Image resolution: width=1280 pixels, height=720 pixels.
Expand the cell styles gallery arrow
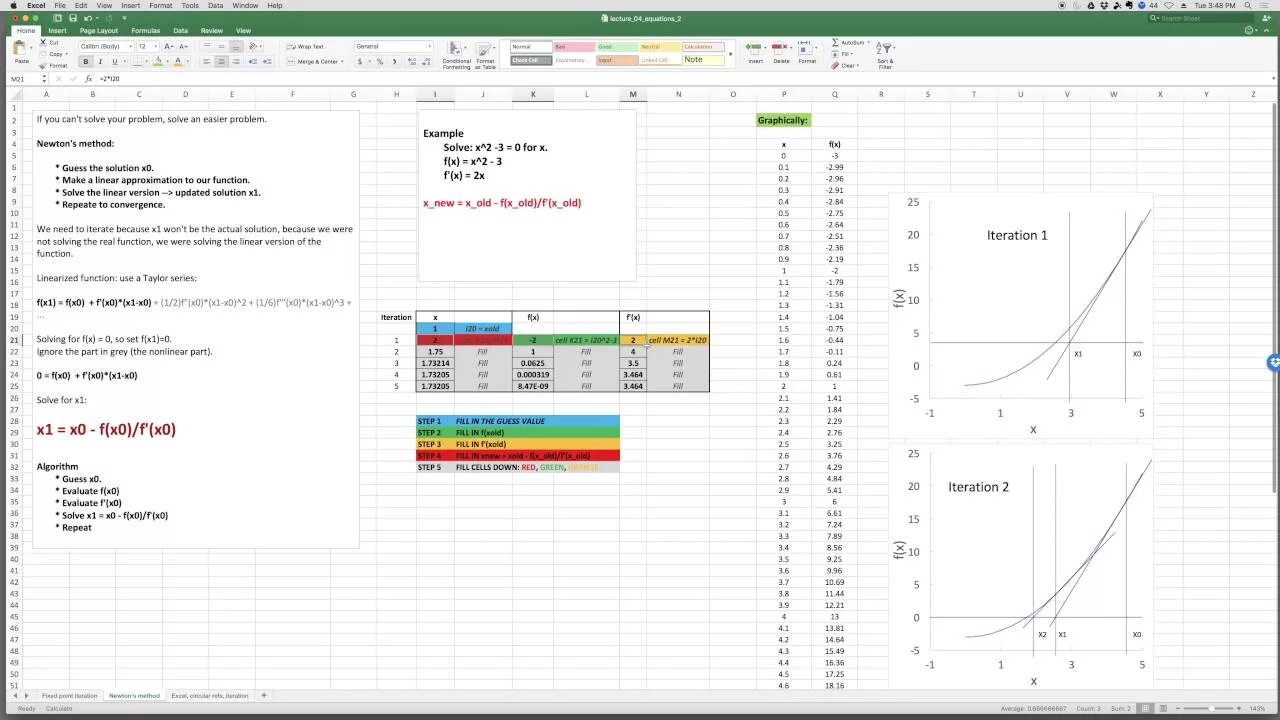(731, 53)
